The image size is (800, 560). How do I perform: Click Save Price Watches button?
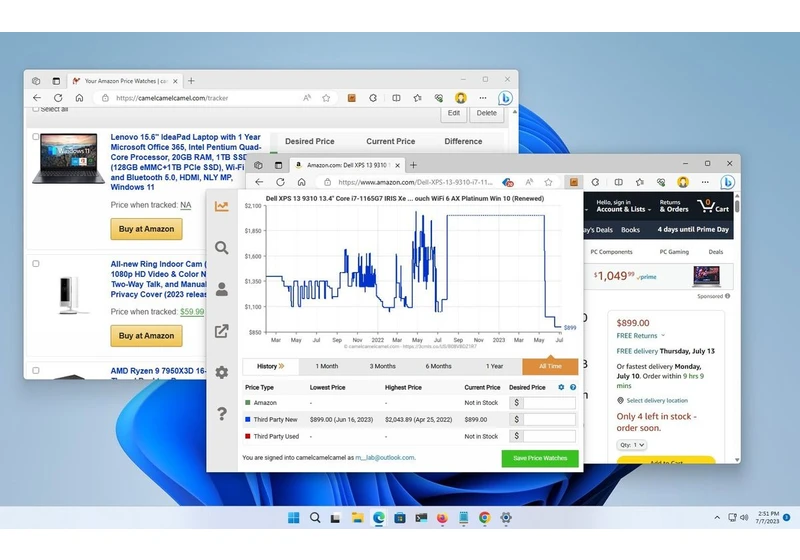pyautogui.click(x=540, y=459)
